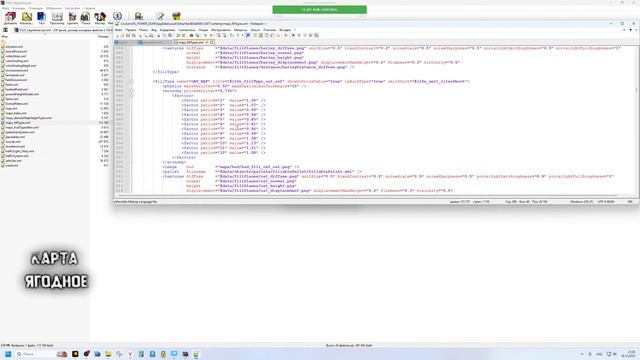Select maps_densityMapHeightTypes.xml in the archive list

[x=29, y=118]
